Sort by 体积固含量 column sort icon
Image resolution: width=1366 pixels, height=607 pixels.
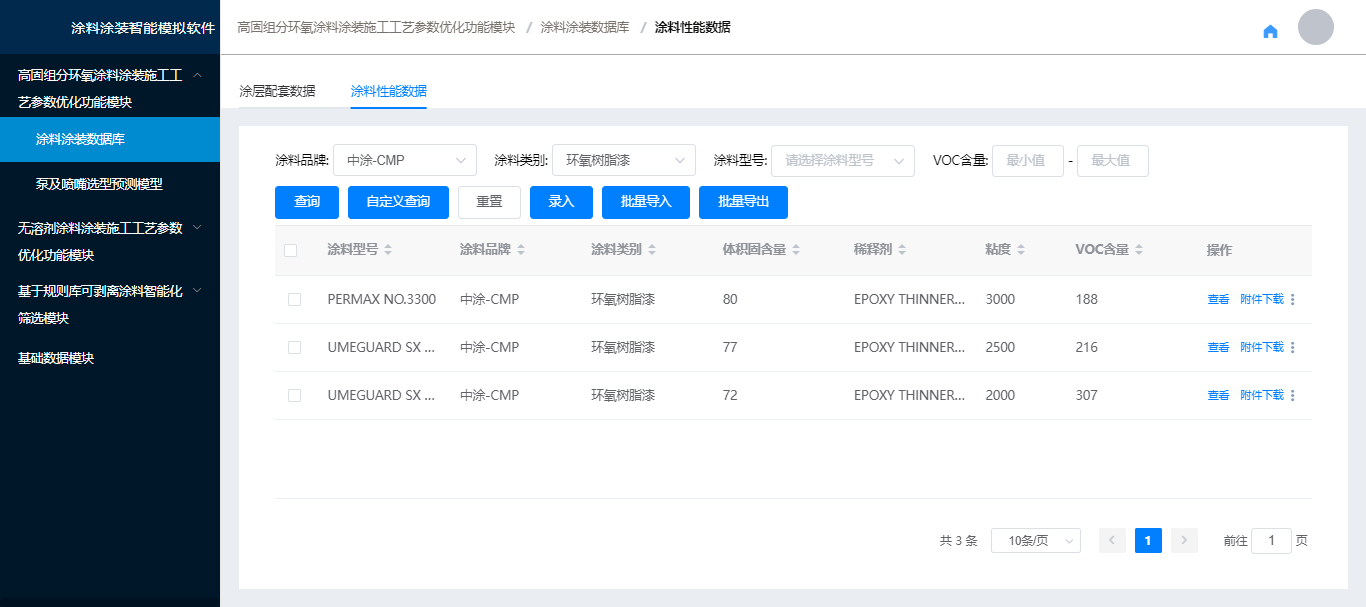(796, 250)
